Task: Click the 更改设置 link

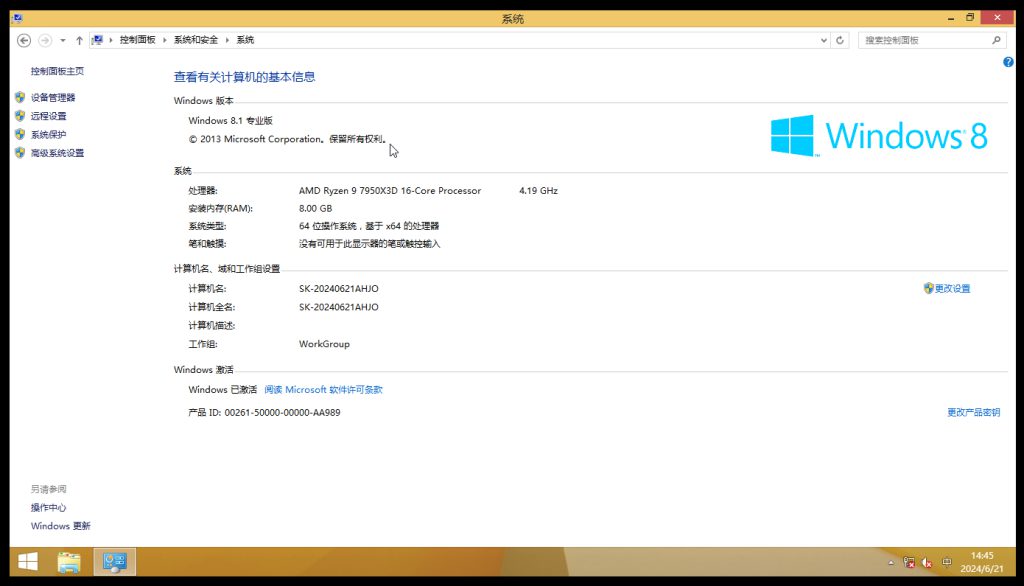Action: coord(952,289)
